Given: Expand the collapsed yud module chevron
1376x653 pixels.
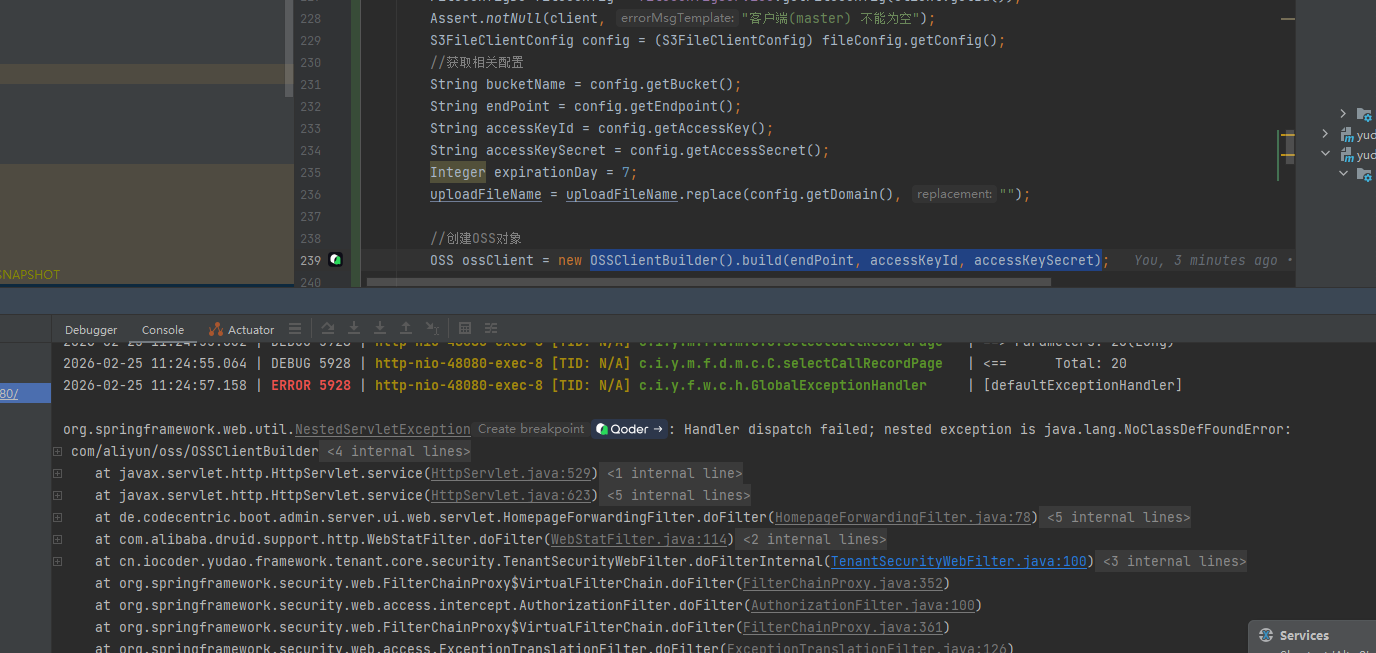Looking at the screenshot, I should pyautogui.click(x=1326, y=134).
